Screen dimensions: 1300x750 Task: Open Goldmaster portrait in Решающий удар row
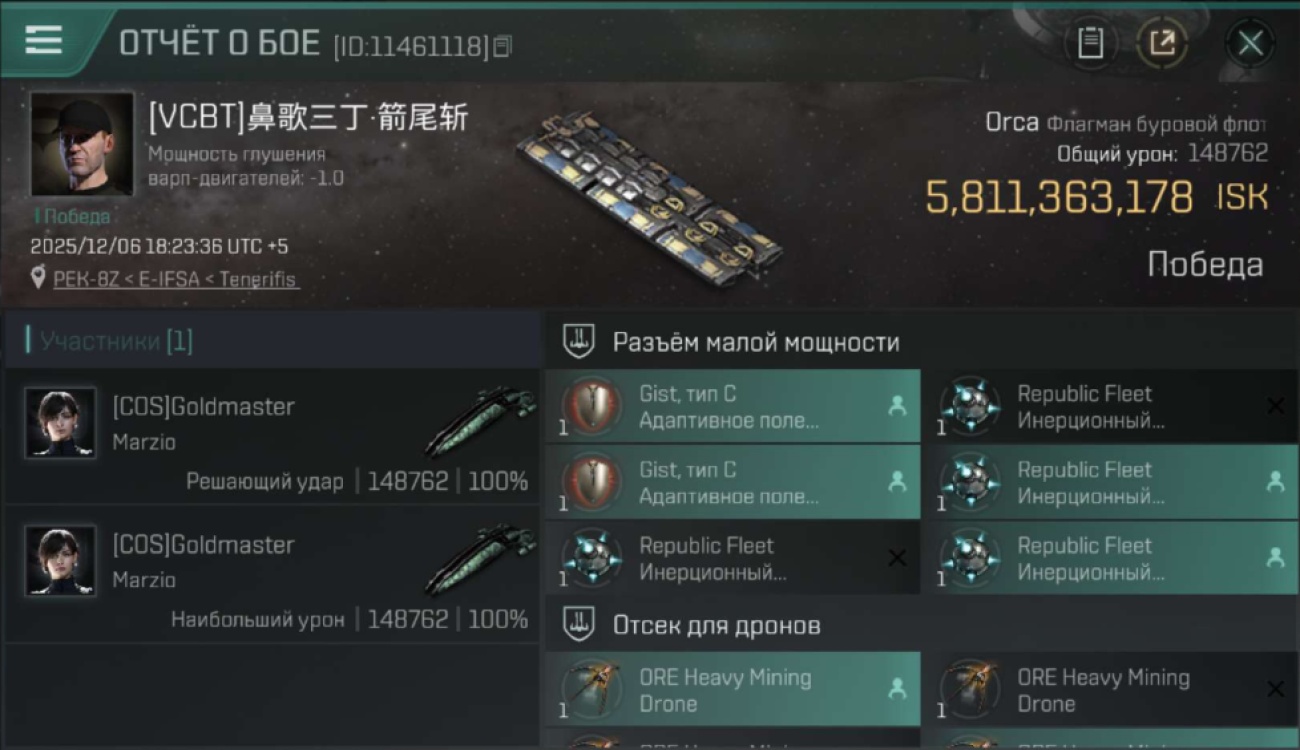[61, 423]
